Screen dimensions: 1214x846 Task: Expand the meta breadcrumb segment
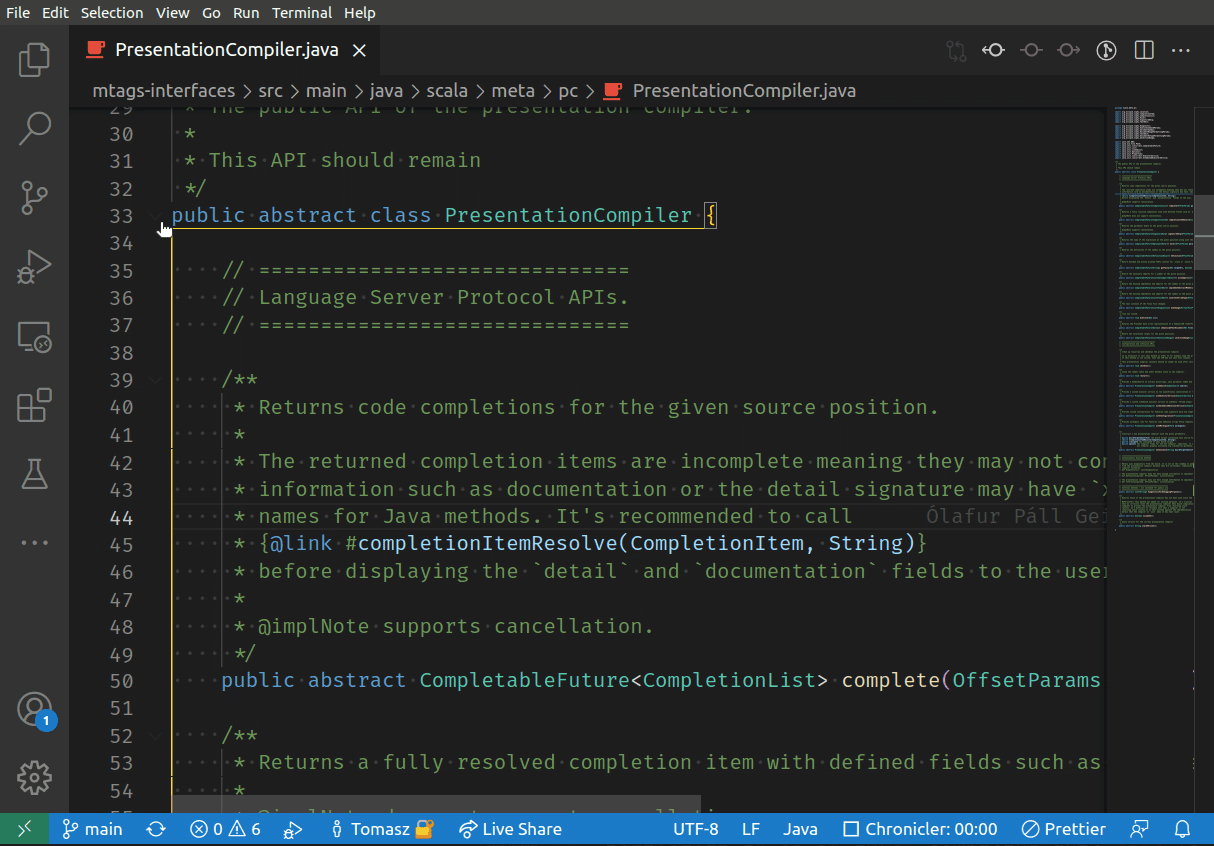[513, 91]
